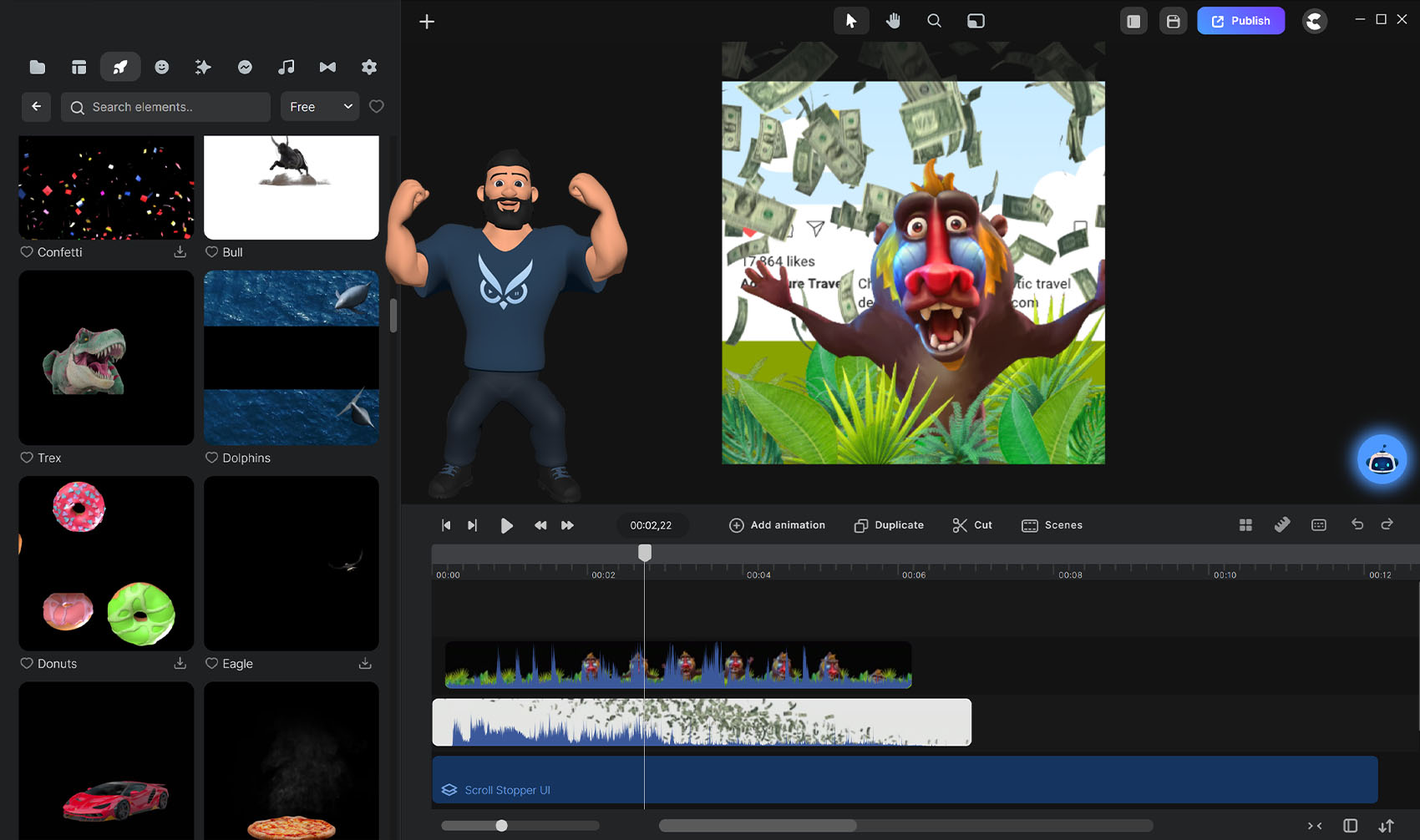This screenshot has height=840, width=1420.
Task: Open the transitions bow-tie tab
Action: pyautogui.click(x=327, y=67)
